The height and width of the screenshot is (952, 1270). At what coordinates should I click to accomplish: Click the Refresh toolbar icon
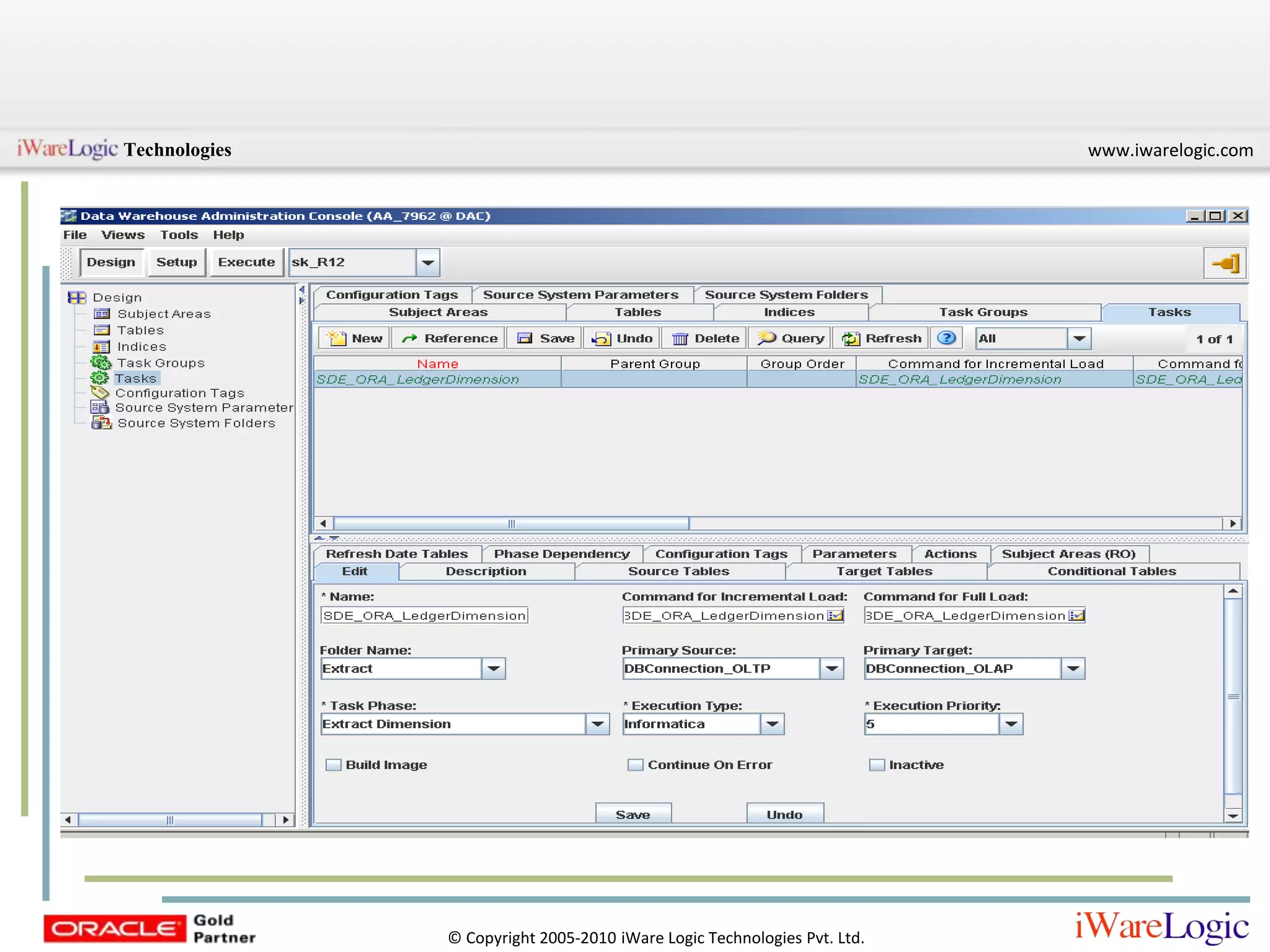tap(850, 338)
